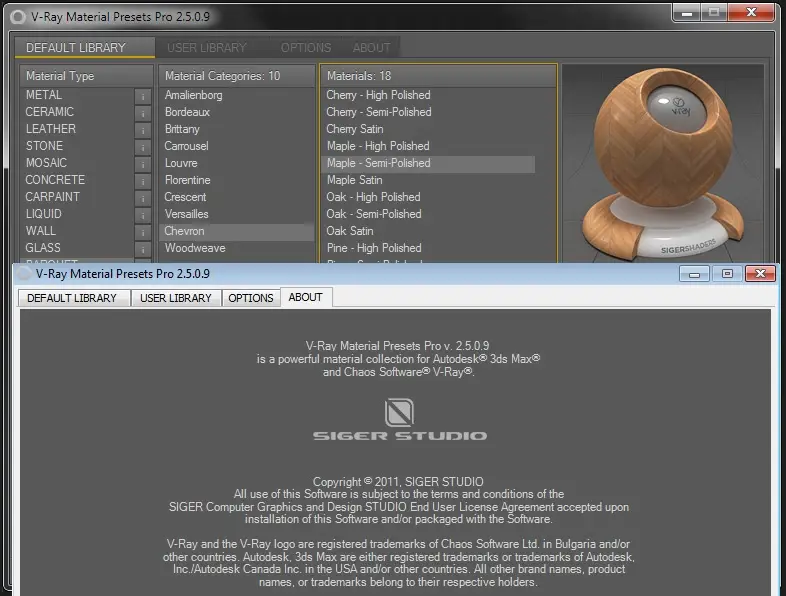786x596 pixels.
Task: Pick Maple - High Polished material
Action: [428, 146]
